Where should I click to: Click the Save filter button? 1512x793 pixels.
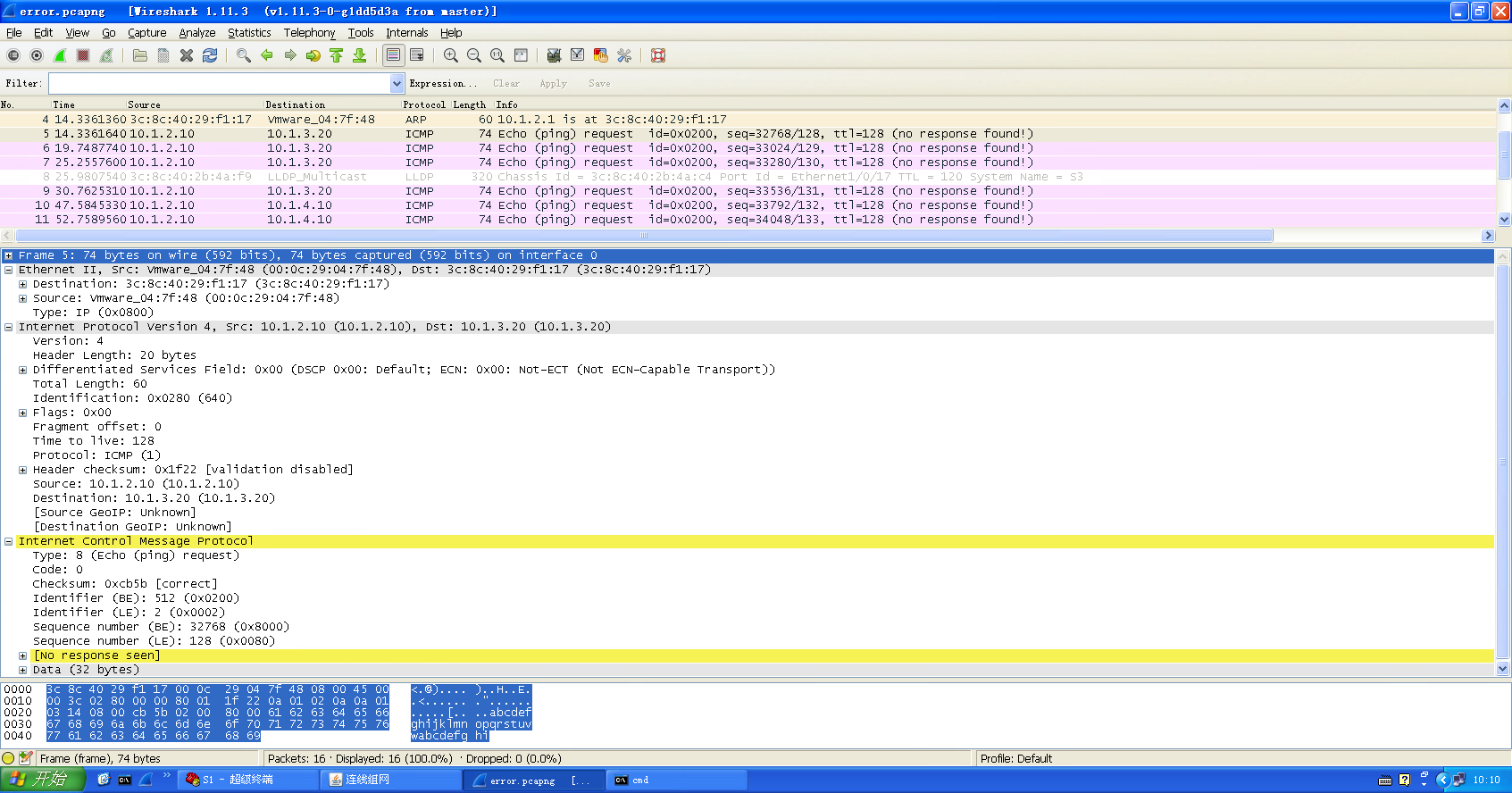point(599,83)
